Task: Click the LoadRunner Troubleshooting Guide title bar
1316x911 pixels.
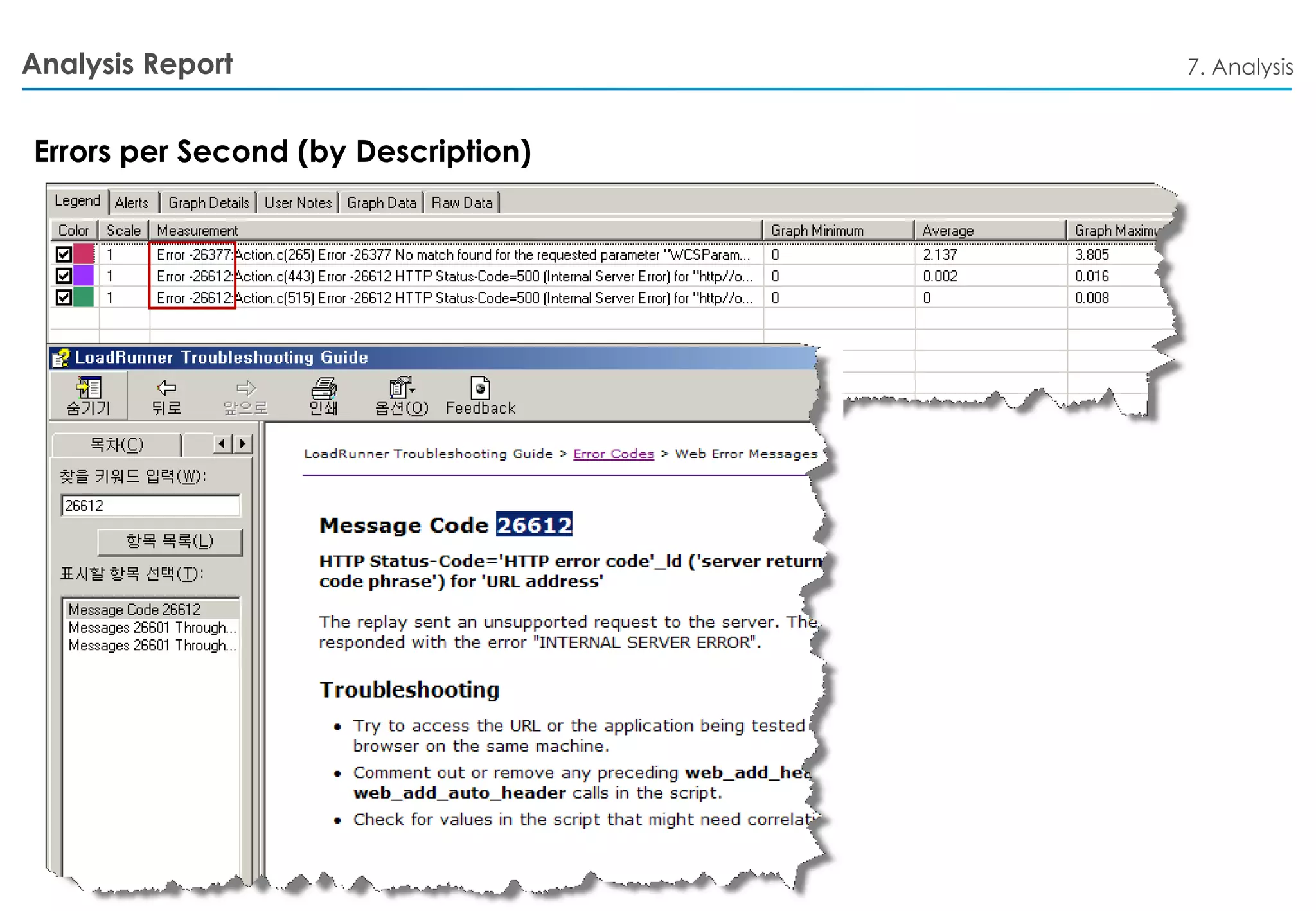Action: click(433, 358)
